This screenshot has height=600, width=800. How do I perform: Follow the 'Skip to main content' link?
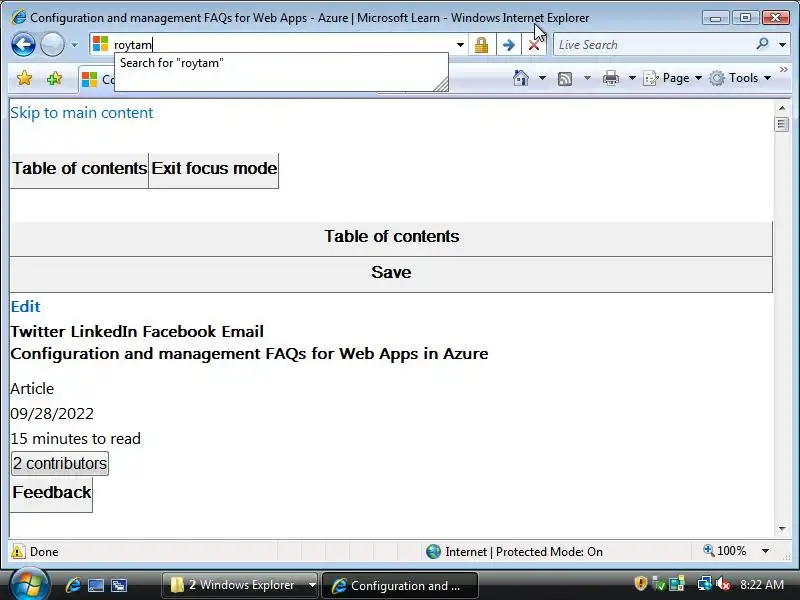coord(82,113)
